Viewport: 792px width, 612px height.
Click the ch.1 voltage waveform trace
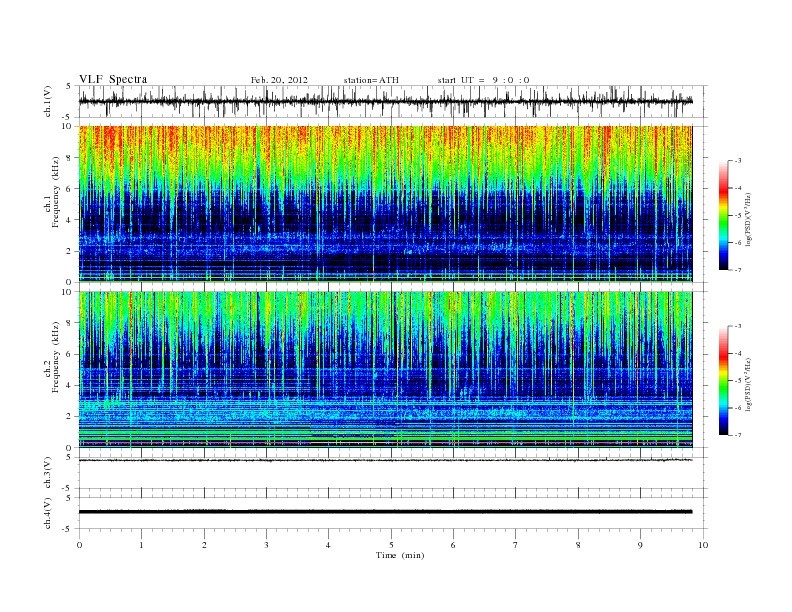pyautogui.click(x=385, y=101)
